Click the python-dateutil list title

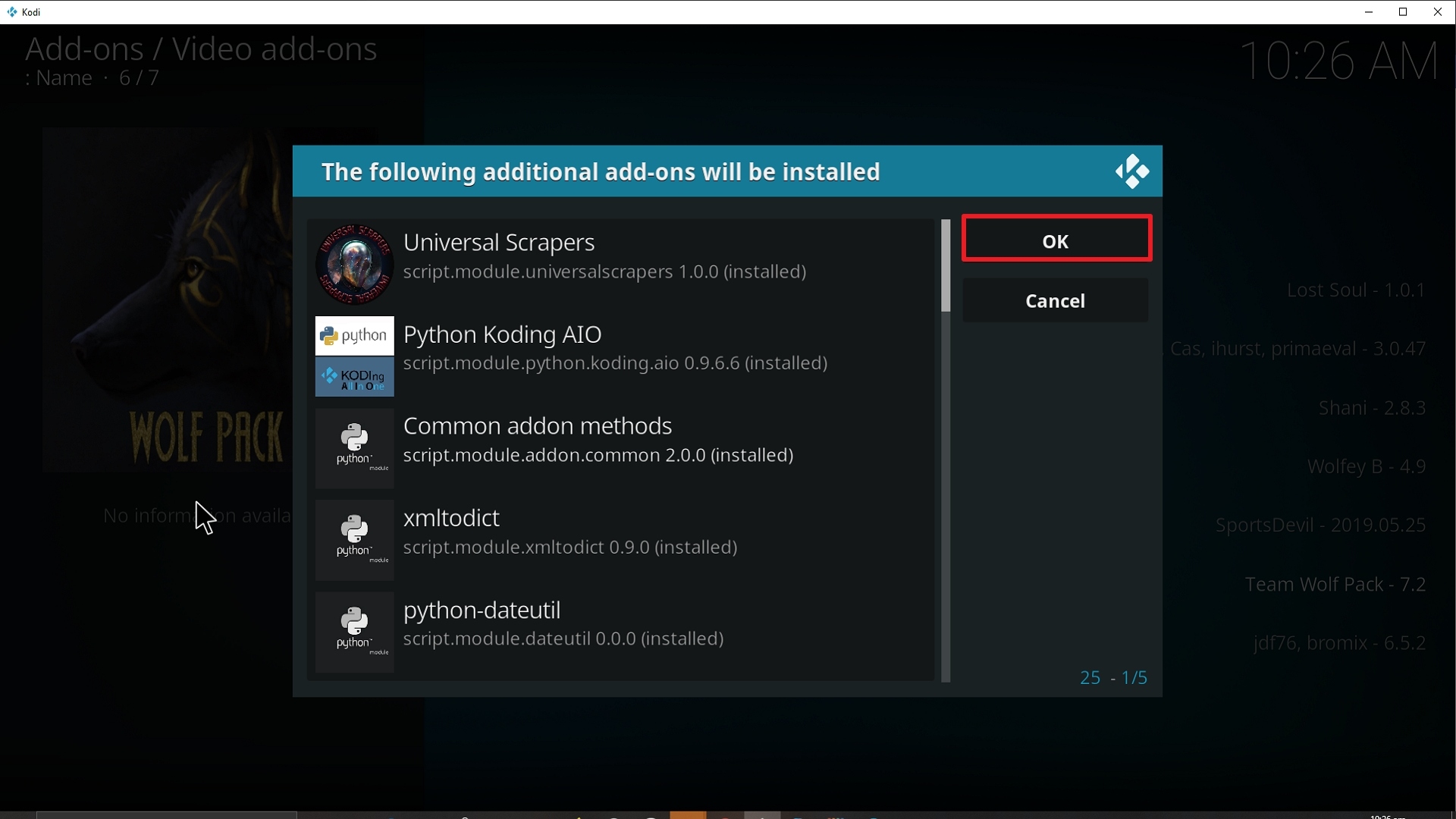[482, 610]
